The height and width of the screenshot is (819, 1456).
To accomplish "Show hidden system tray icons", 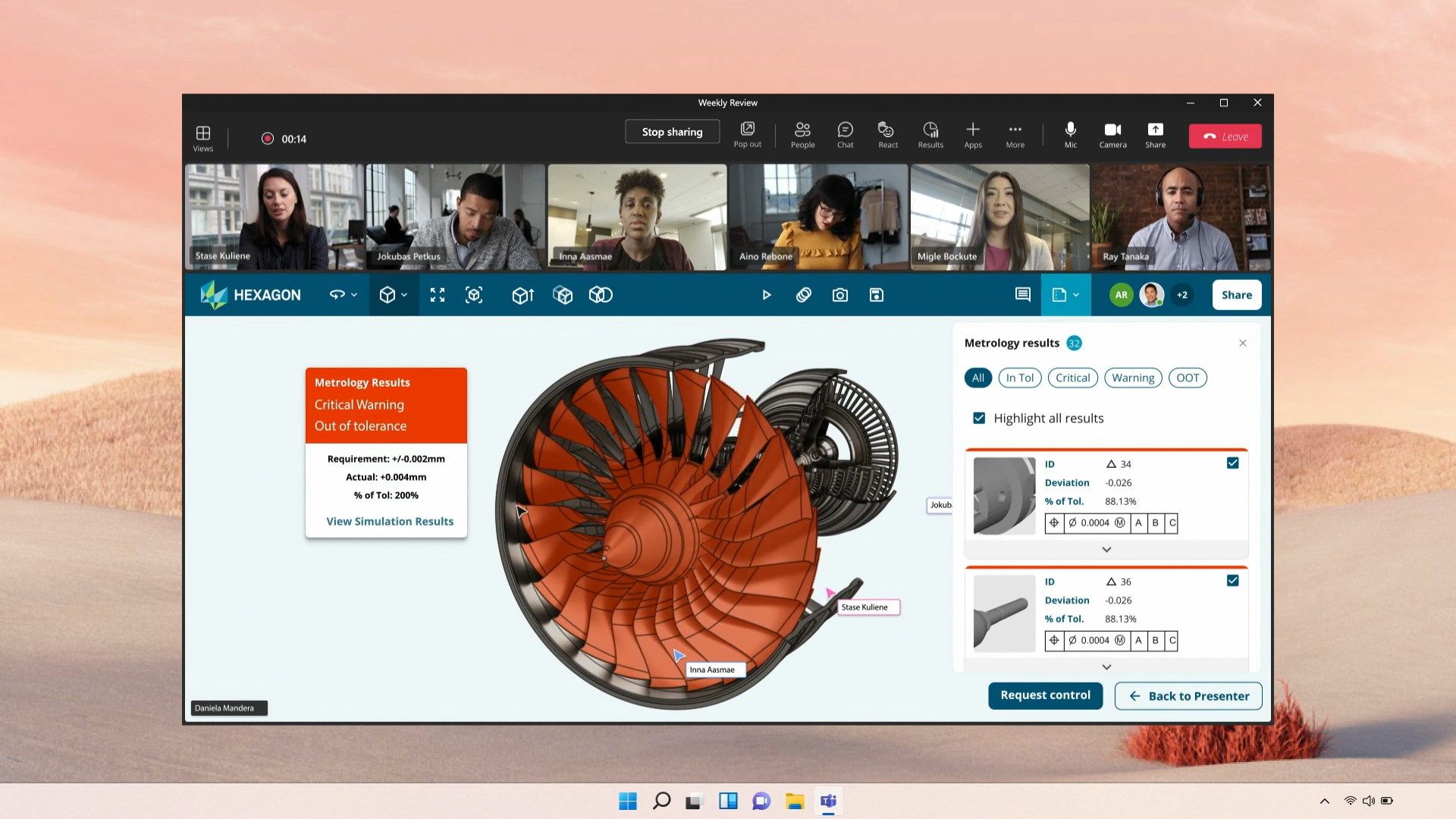I will coord(1324,801).
